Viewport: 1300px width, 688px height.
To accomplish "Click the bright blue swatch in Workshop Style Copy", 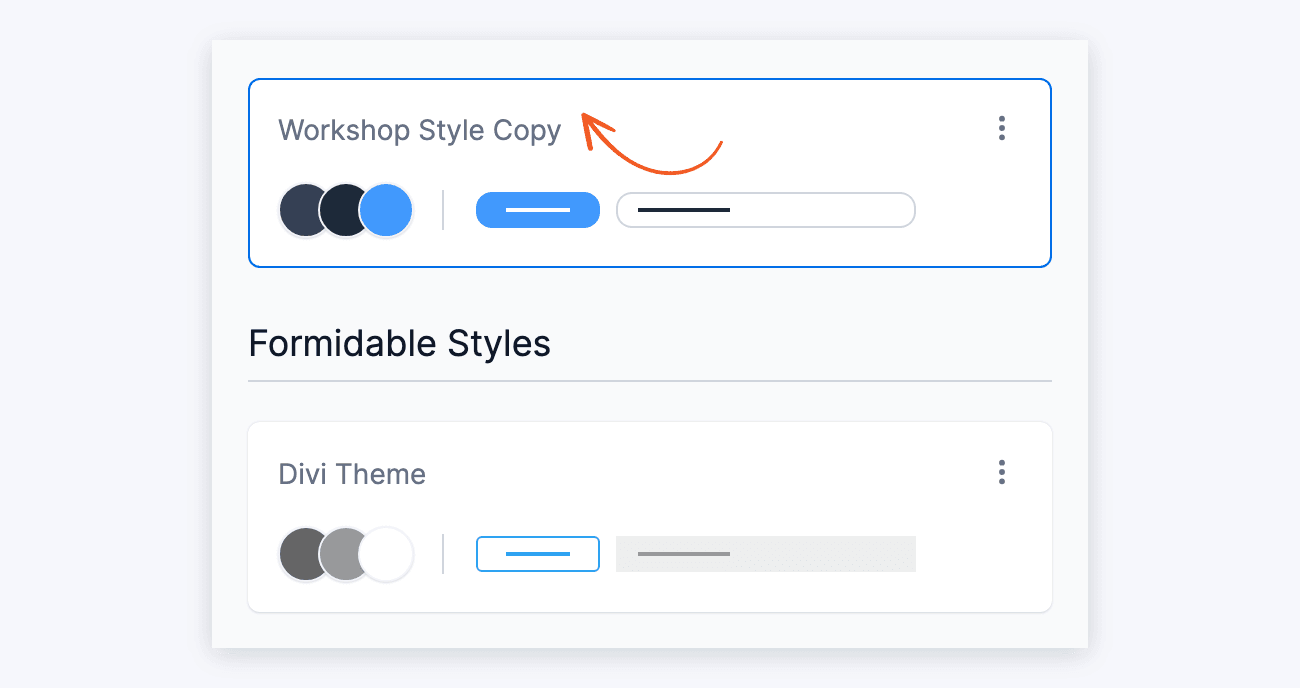I will pyautogui.click(x=386, y=210).
